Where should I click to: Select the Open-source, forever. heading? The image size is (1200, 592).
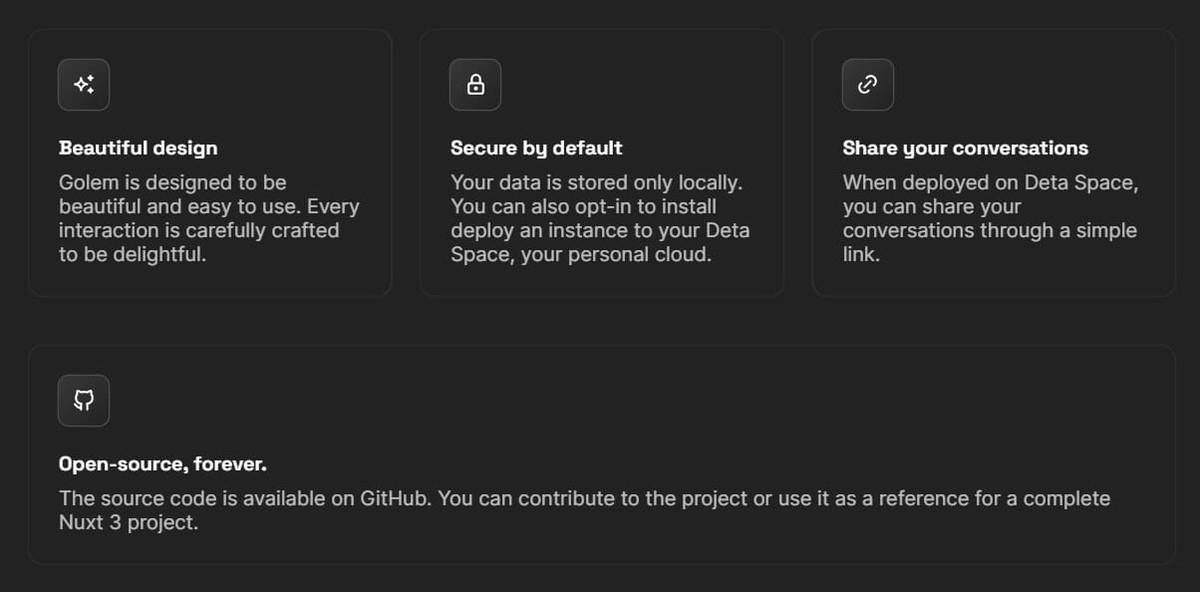[163, 465]
